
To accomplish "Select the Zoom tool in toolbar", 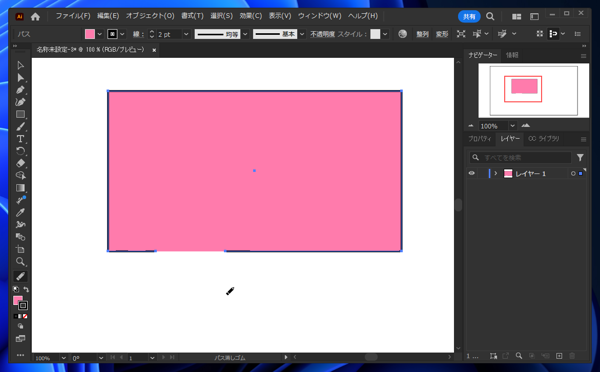I will coord(20,261).
